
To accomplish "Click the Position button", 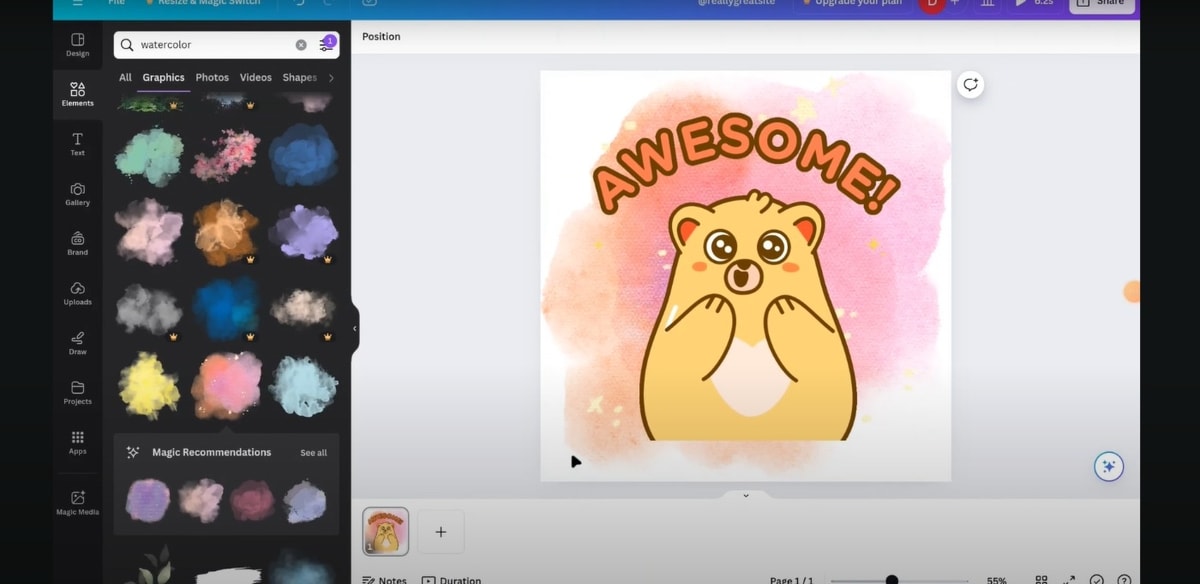I will (x=381, y=37).
